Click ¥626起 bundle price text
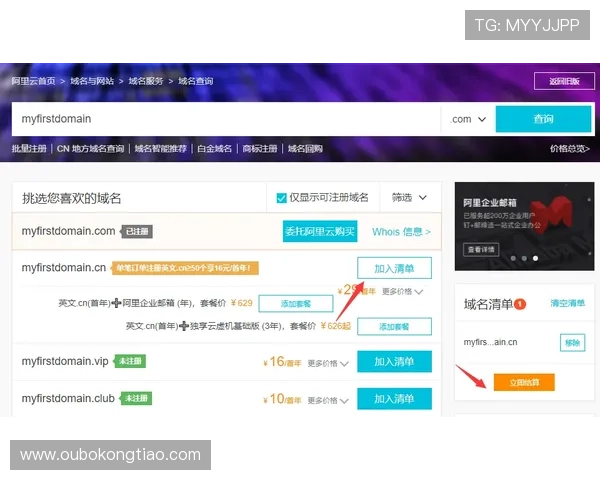This screenshot has width=600, height=480. pyautogui.click(x=336, y=326)
